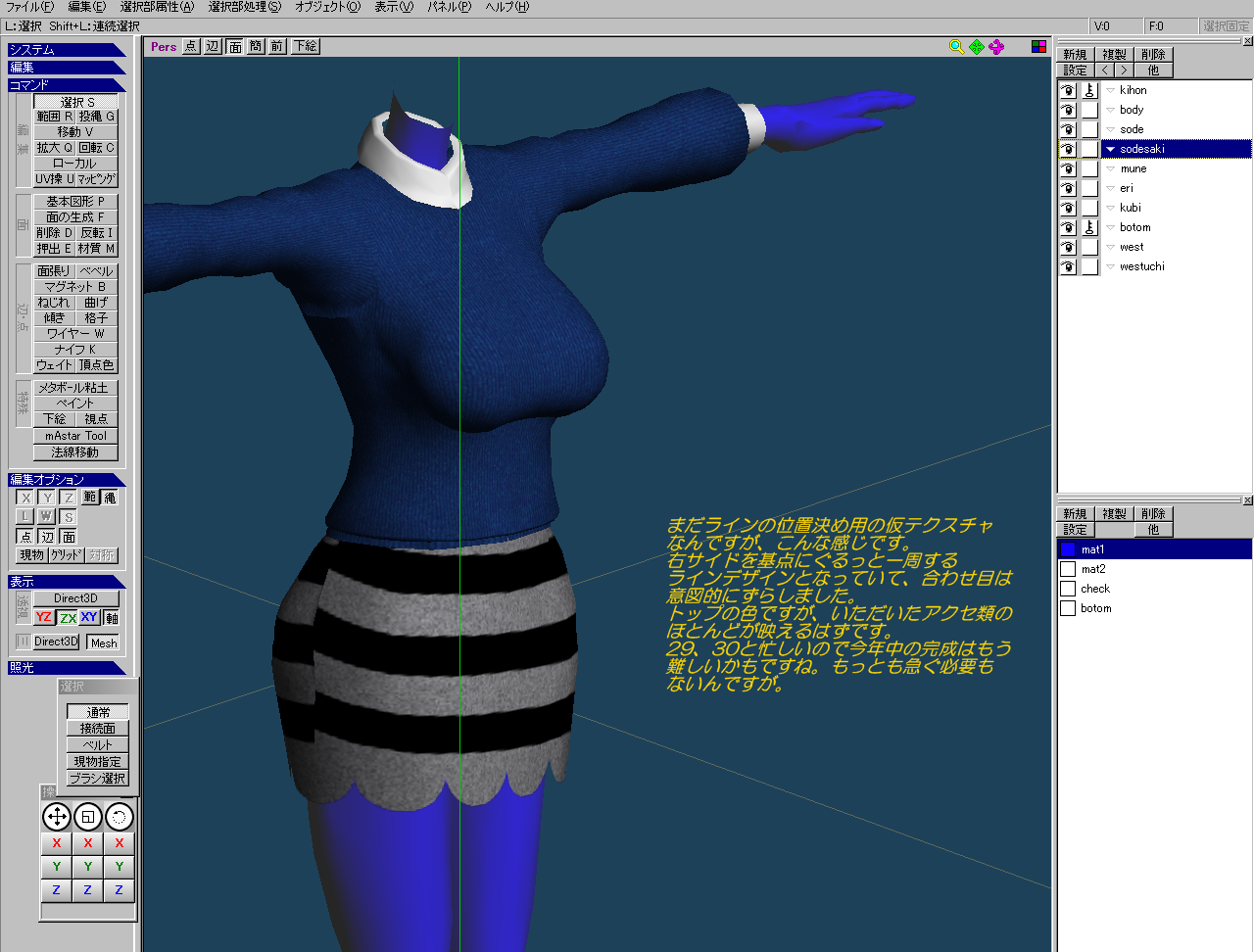Viewport: 1254px width, 952px height.
Task: Toggle the lock box for westuchi
Action: (1089, 266)
